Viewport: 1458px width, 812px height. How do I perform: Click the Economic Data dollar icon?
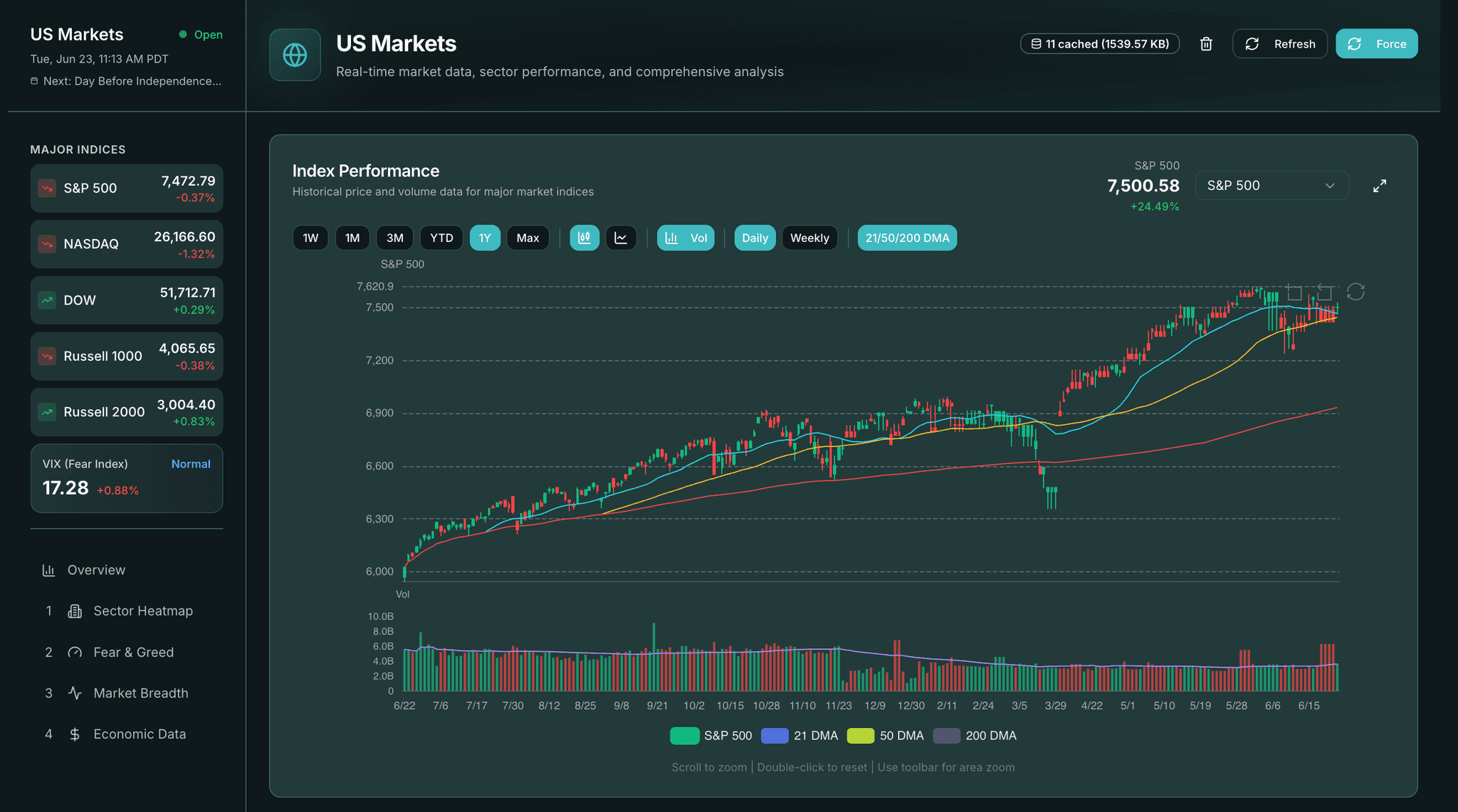click(x=75, y=734)
